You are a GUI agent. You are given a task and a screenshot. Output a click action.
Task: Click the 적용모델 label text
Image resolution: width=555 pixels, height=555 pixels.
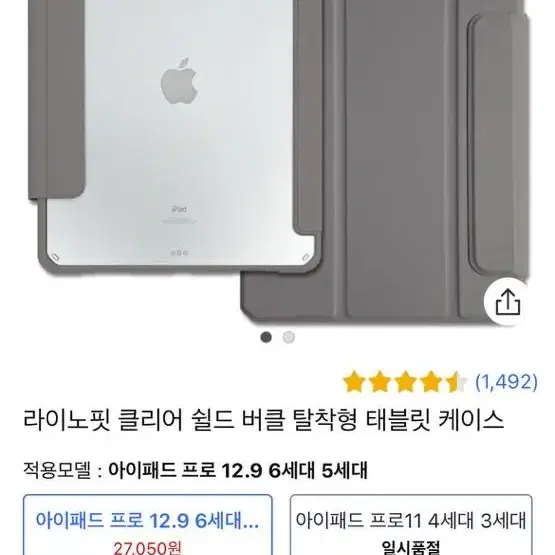(x=57, y=470)
